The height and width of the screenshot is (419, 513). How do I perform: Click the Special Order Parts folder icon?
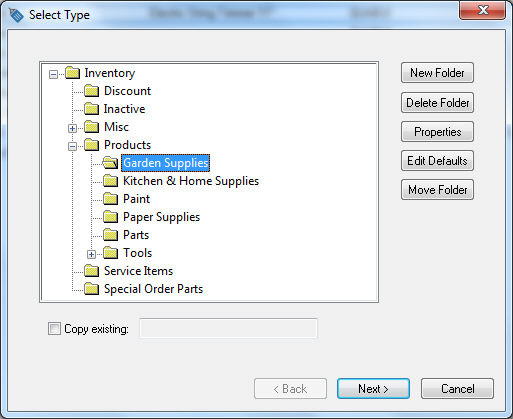[91, 289]
